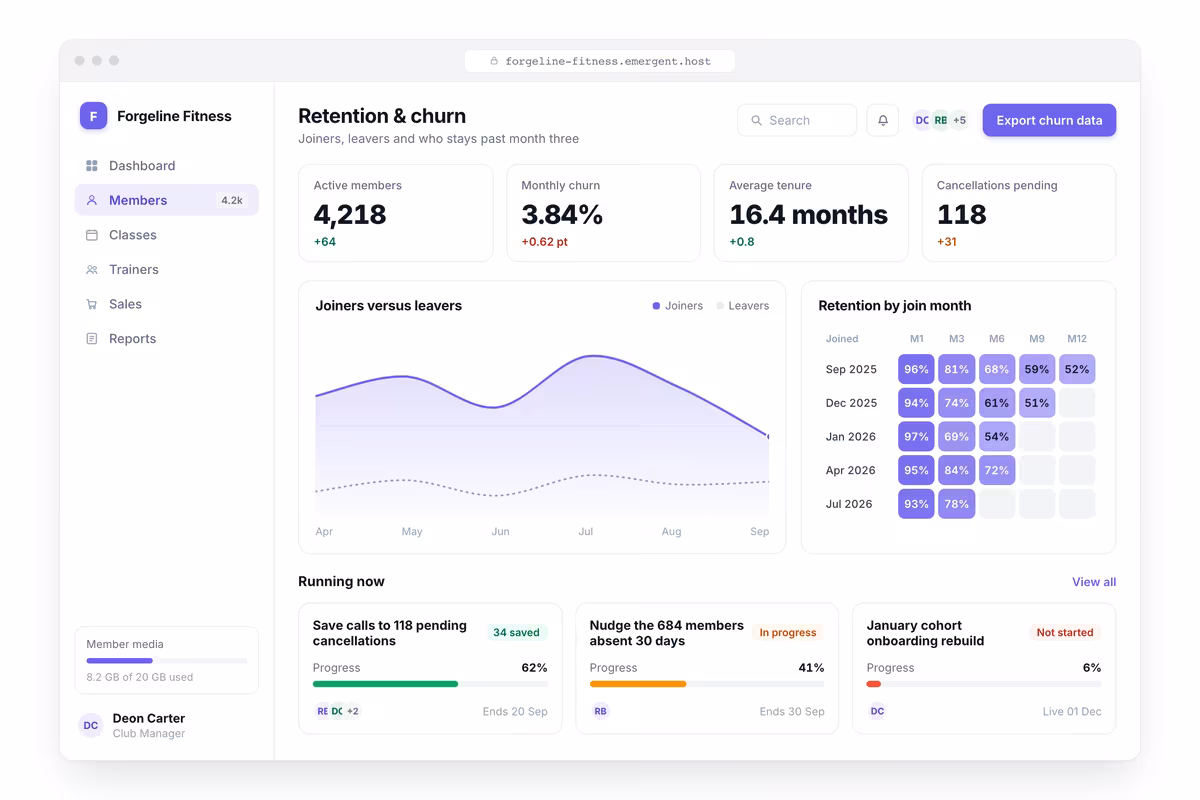Click the Classes calendar icon

tap(92, 235)
